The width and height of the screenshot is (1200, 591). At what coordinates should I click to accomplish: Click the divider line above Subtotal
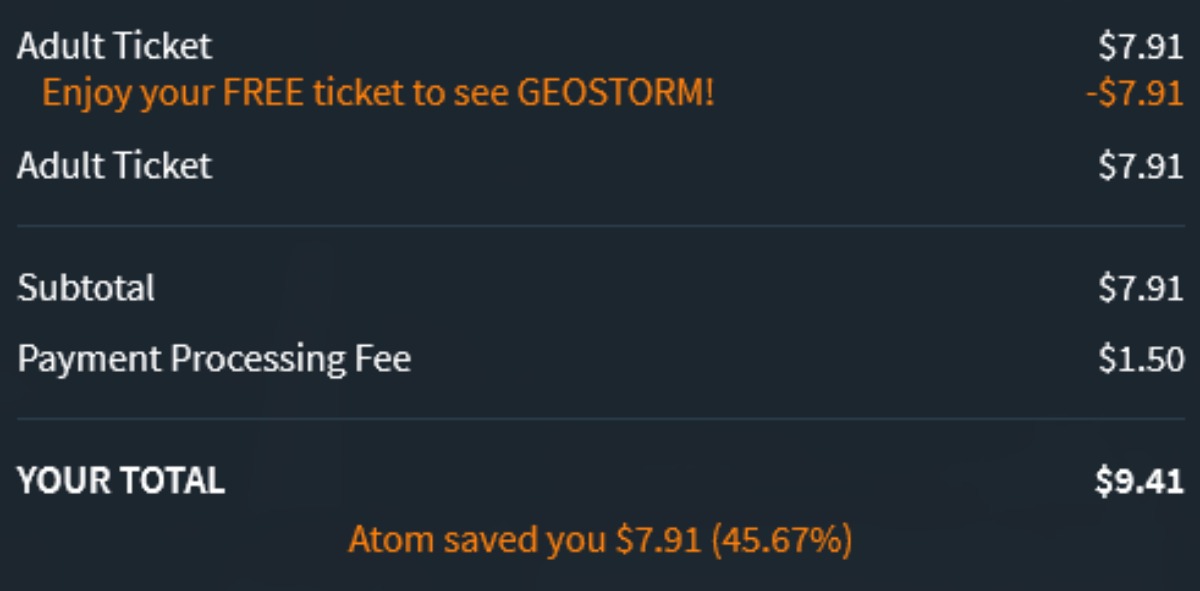click(x=600, y=227)
